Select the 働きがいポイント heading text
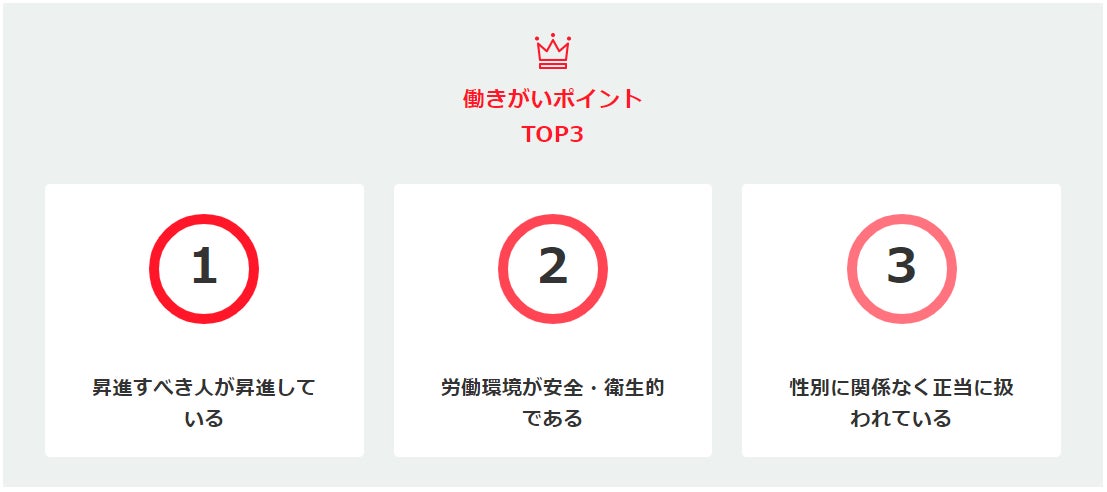The width and height of the screenshot is (1107, 492). pos(553,99)
